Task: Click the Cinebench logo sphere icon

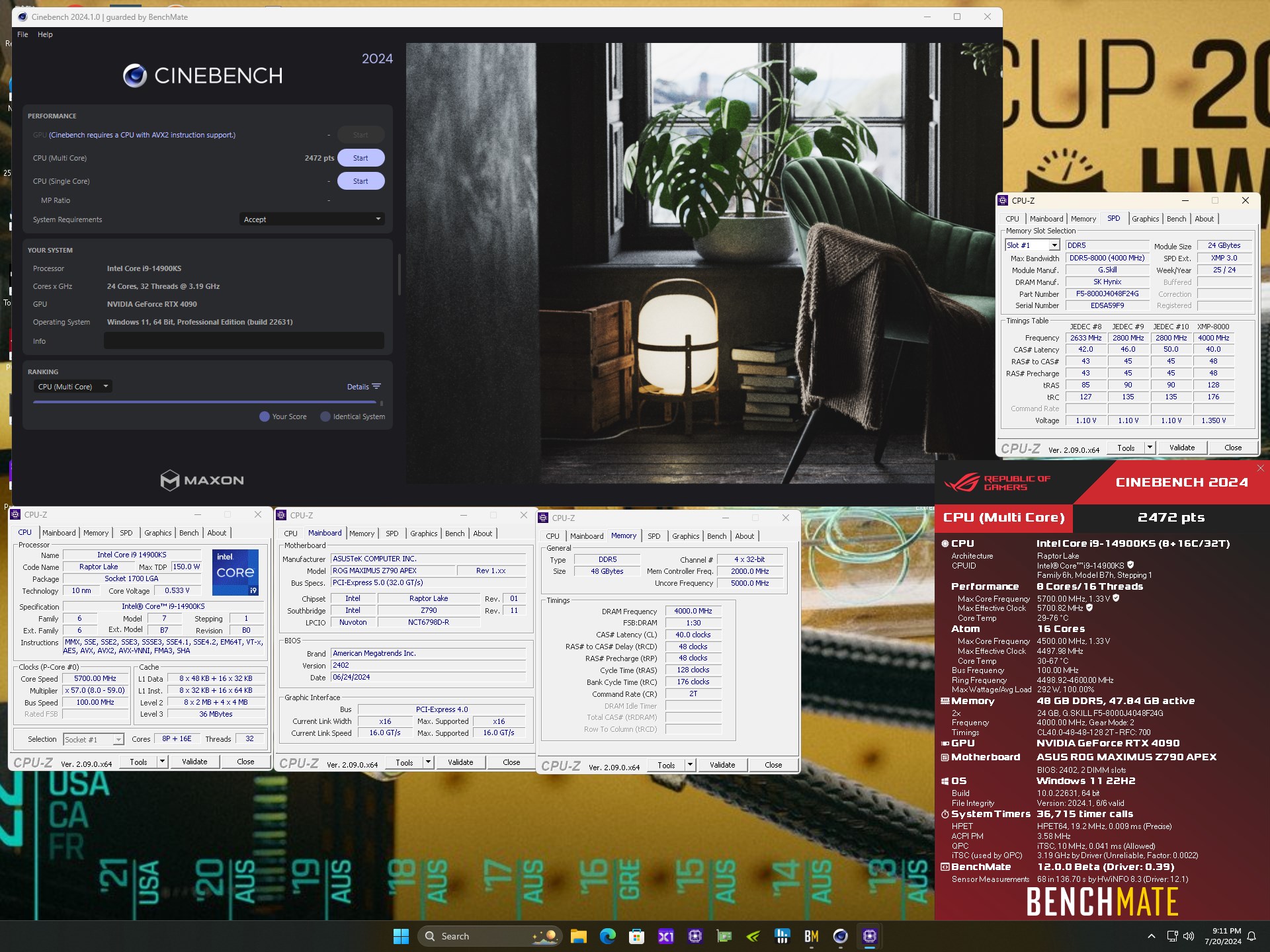Action: click(x=135, y=76)
